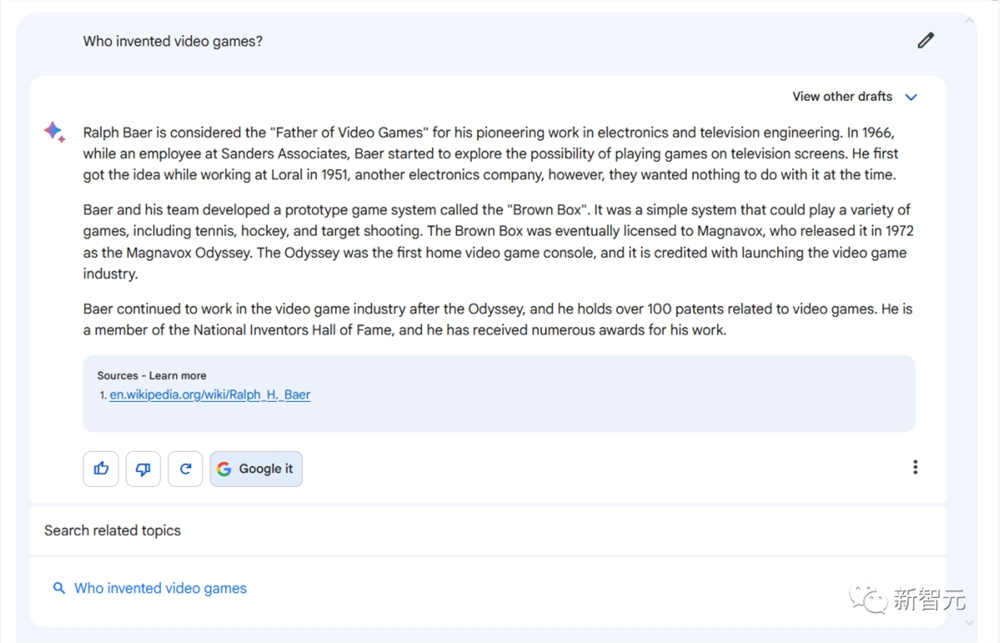
Task: Click the thumbs up button
Action: coord(101,469)
